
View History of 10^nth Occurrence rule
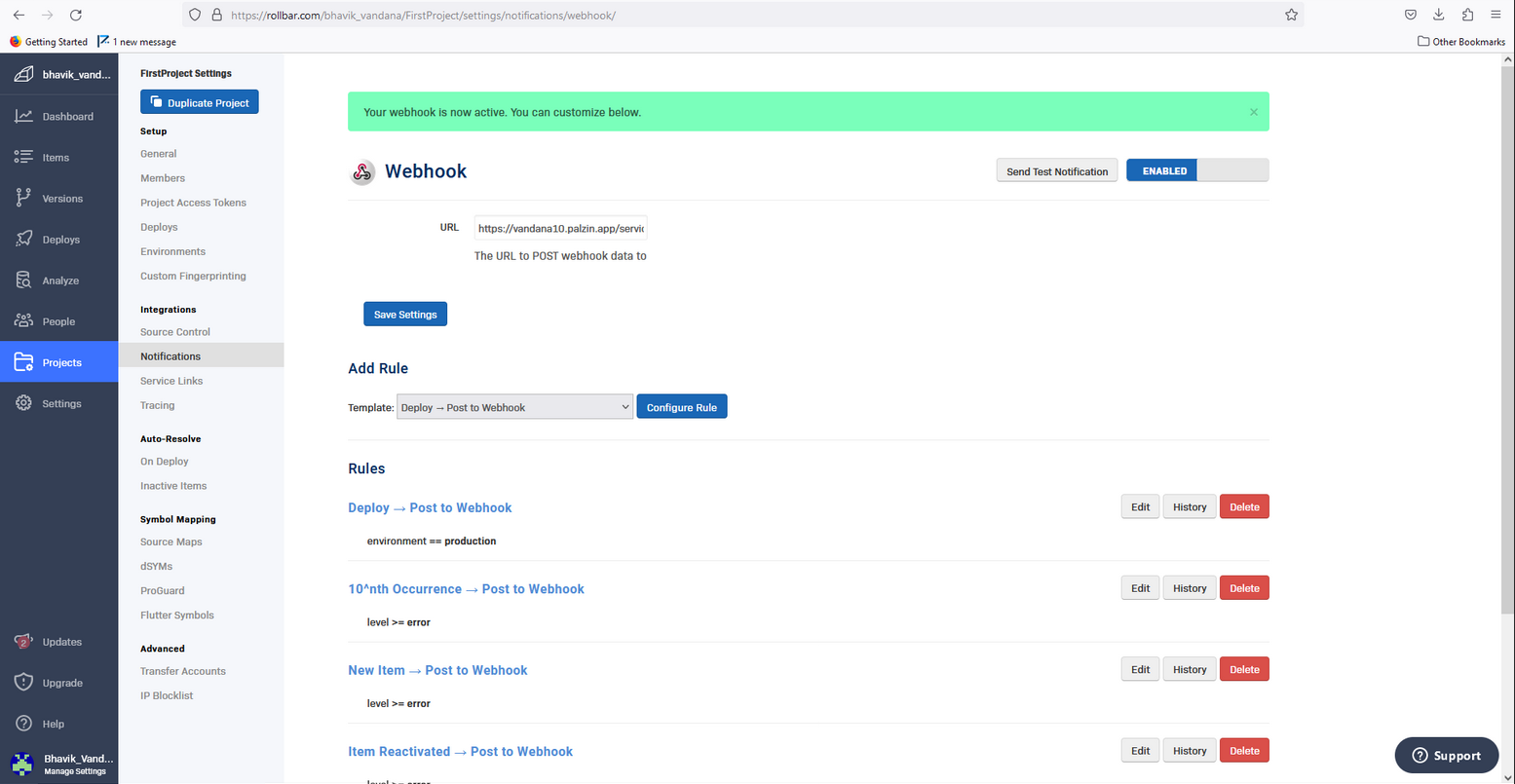(1190, 588)
